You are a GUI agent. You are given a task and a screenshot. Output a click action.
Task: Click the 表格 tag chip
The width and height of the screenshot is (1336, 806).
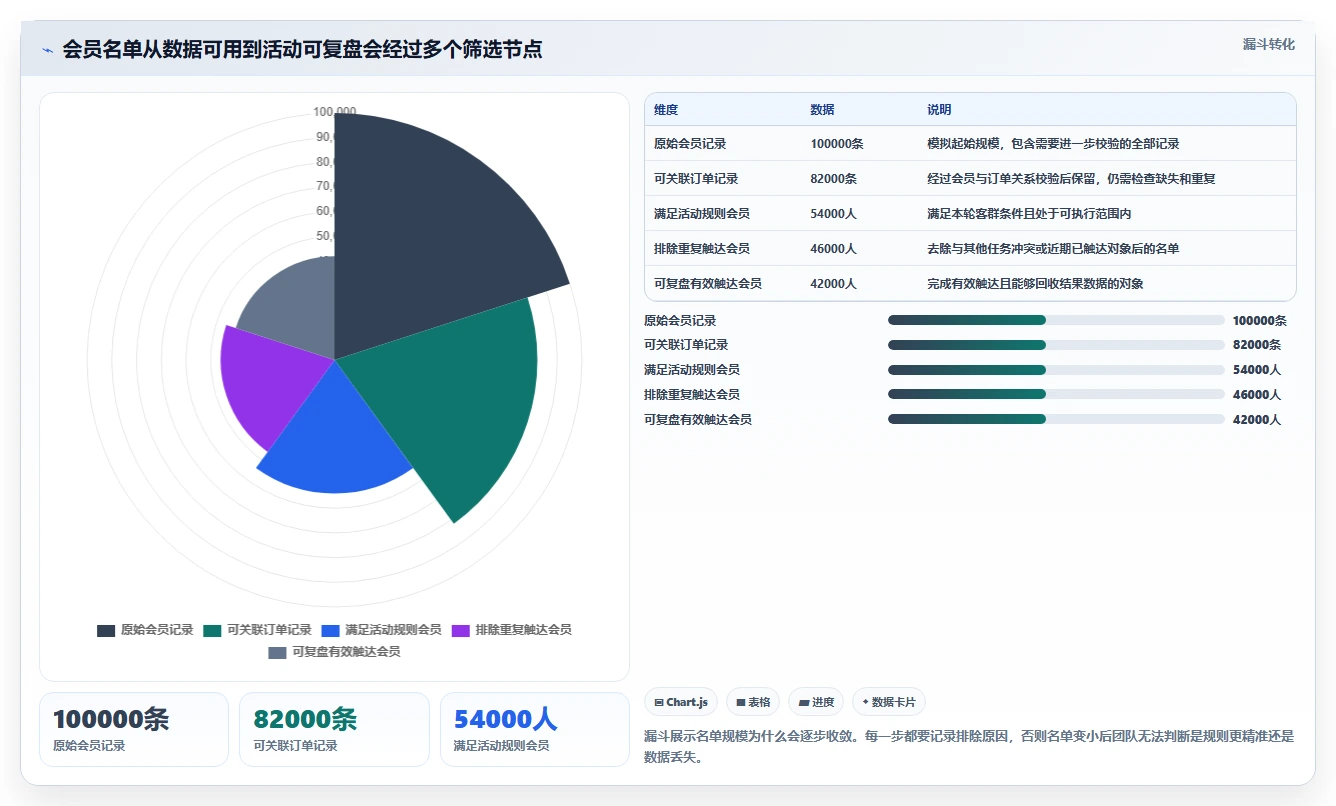[753, 702]
